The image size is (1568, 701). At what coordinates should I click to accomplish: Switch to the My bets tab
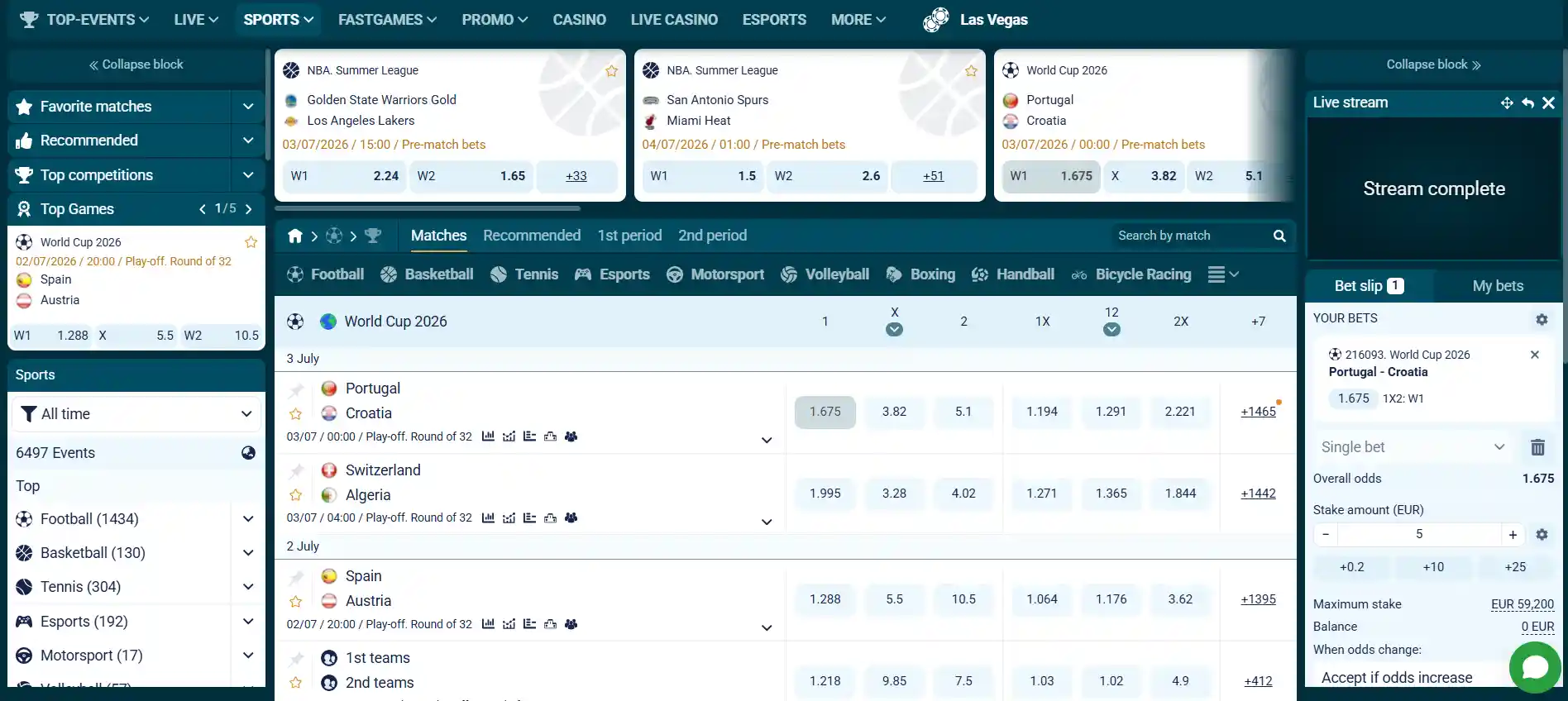pos(1498,286)
